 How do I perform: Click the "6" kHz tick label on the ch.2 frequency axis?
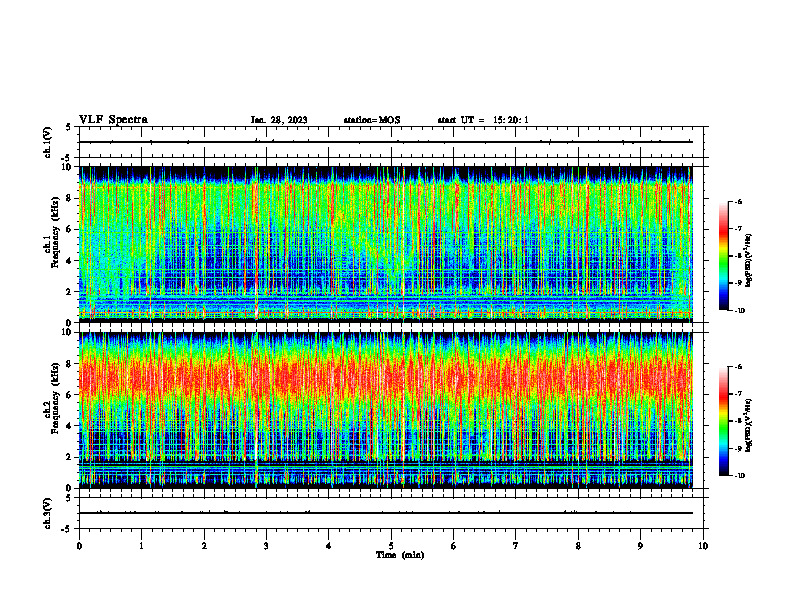point(70,395)
